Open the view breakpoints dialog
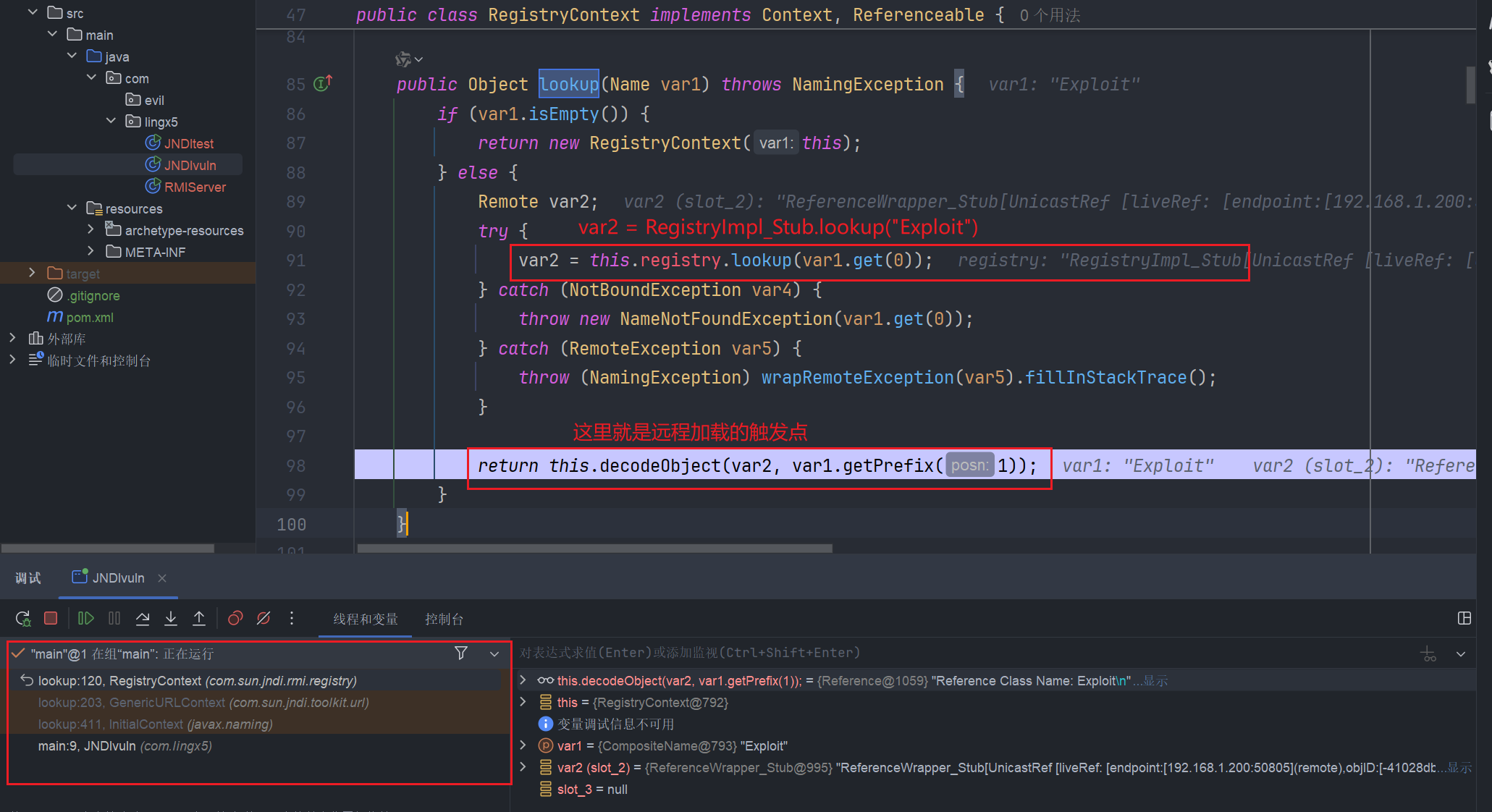This screenshot has width=1492, height=812. (235, 619)
